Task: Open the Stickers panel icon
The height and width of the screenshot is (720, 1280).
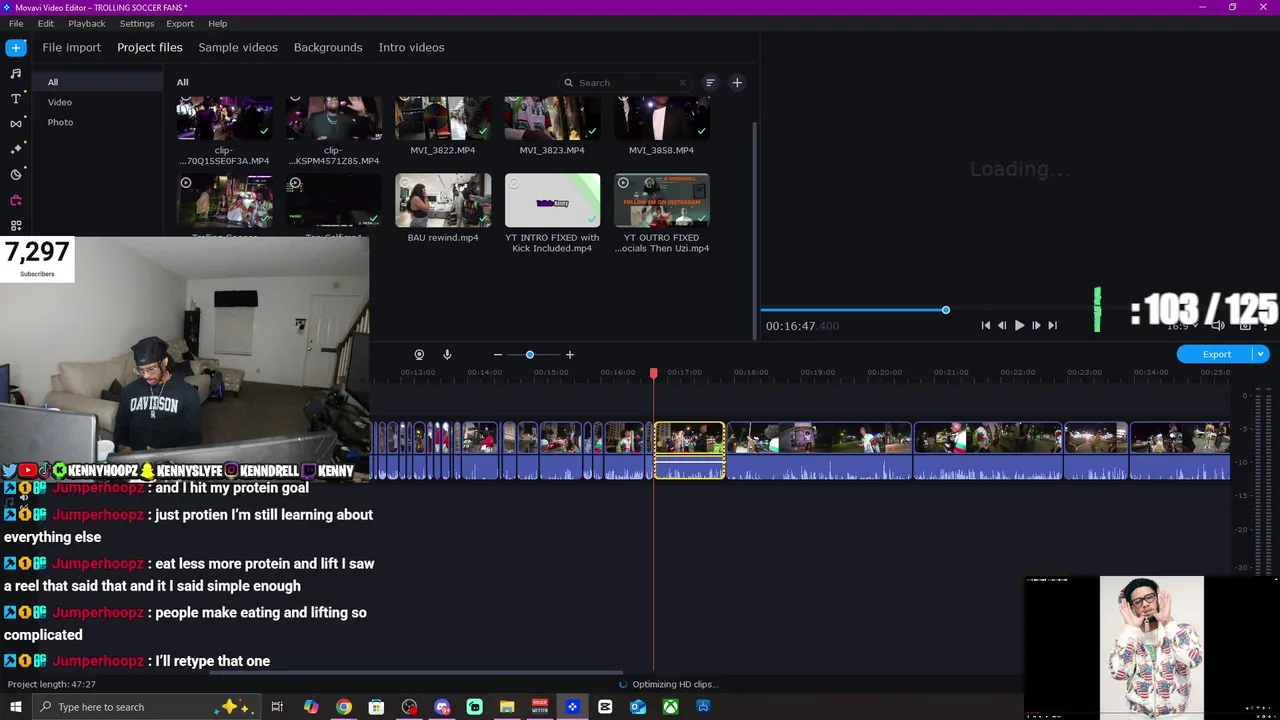Action: pos(16,175)
